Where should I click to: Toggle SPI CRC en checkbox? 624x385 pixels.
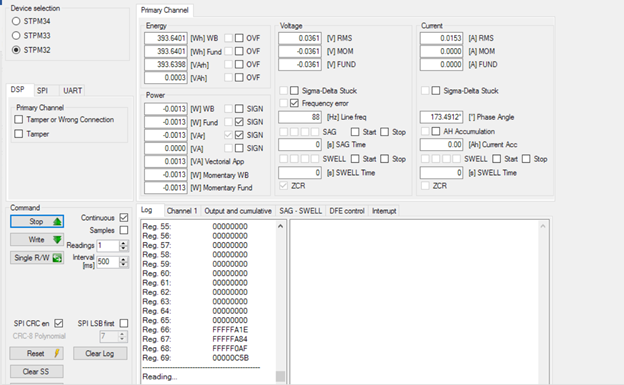click(58, 323)
